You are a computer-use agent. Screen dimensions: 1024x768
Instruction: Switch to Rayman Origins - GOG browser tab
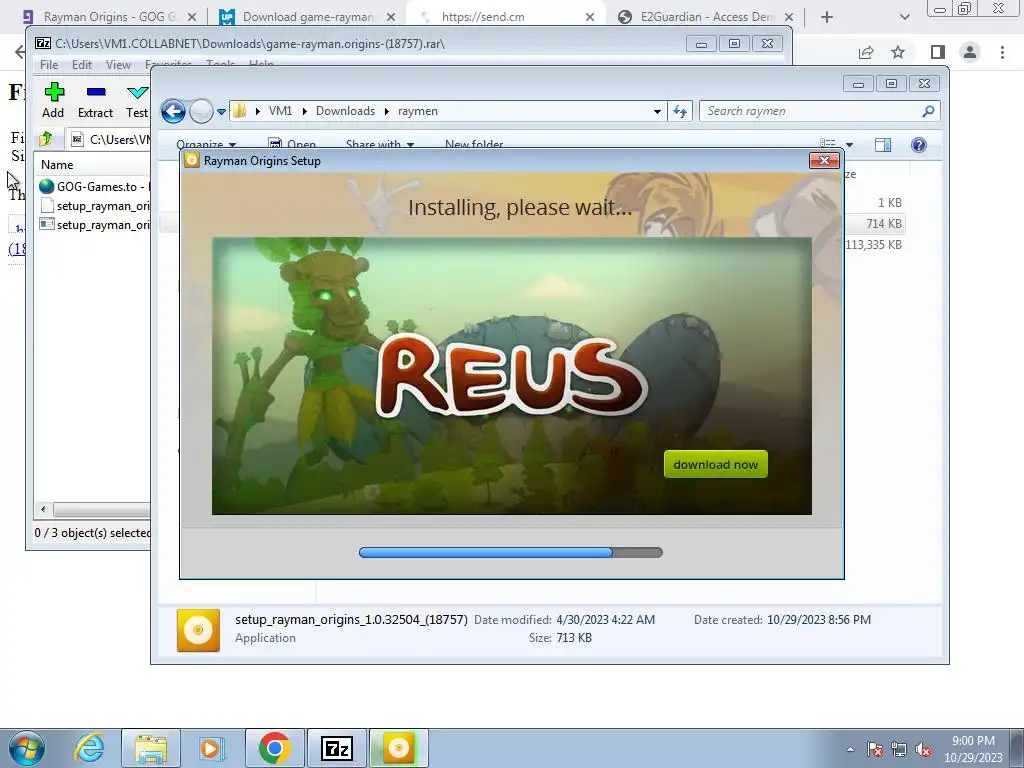[109, 17]
